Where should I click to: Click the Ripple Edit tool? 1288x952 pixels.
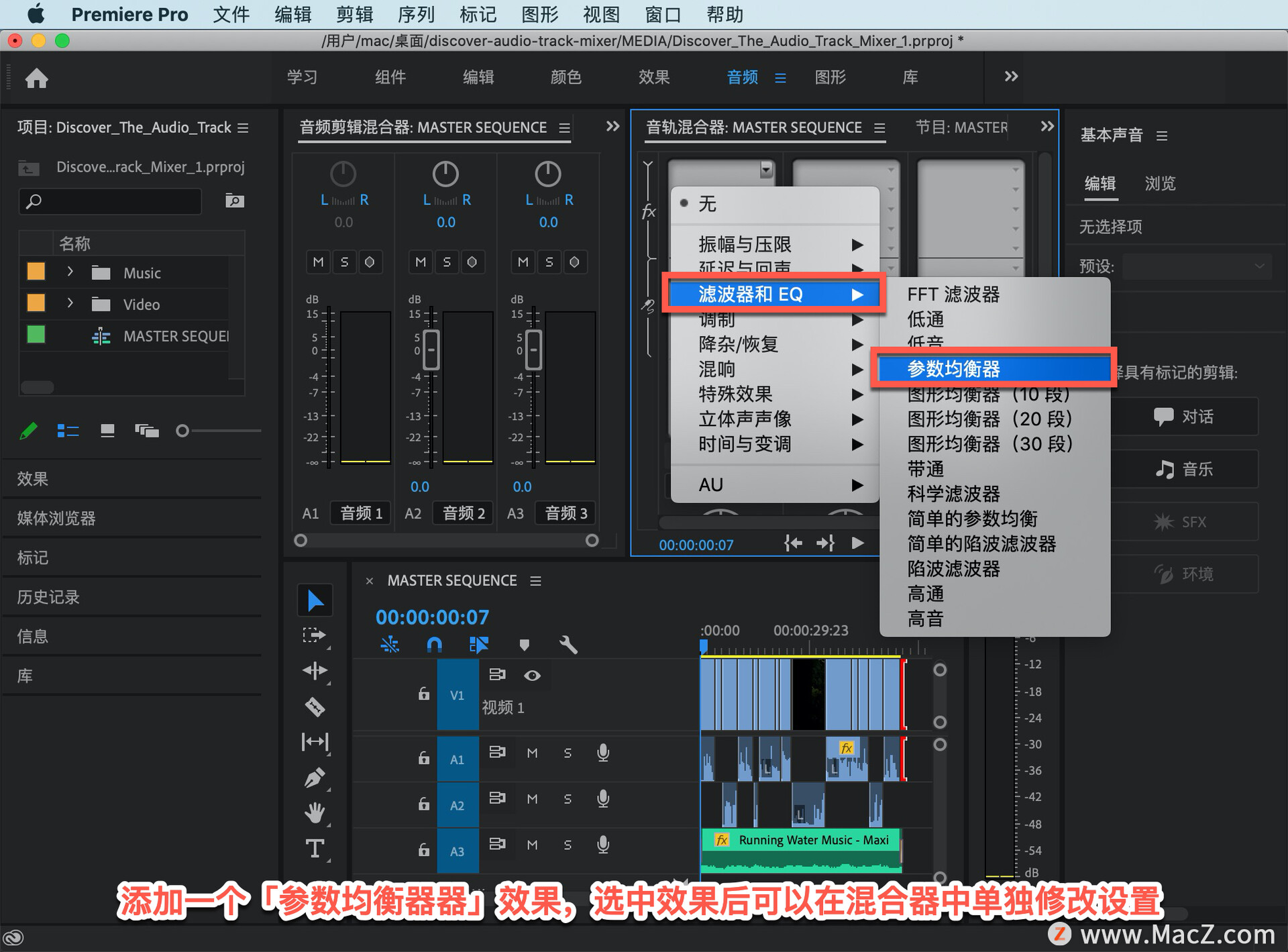tap(315, 670)
